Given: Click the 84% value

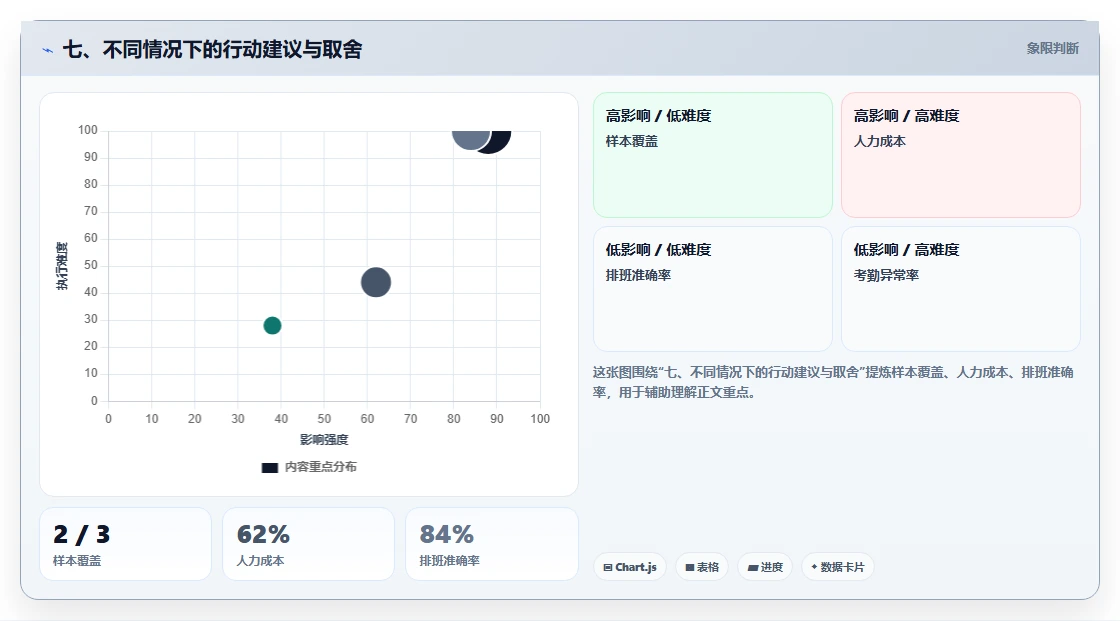Looking at the screenshot, I should [446, 534].
